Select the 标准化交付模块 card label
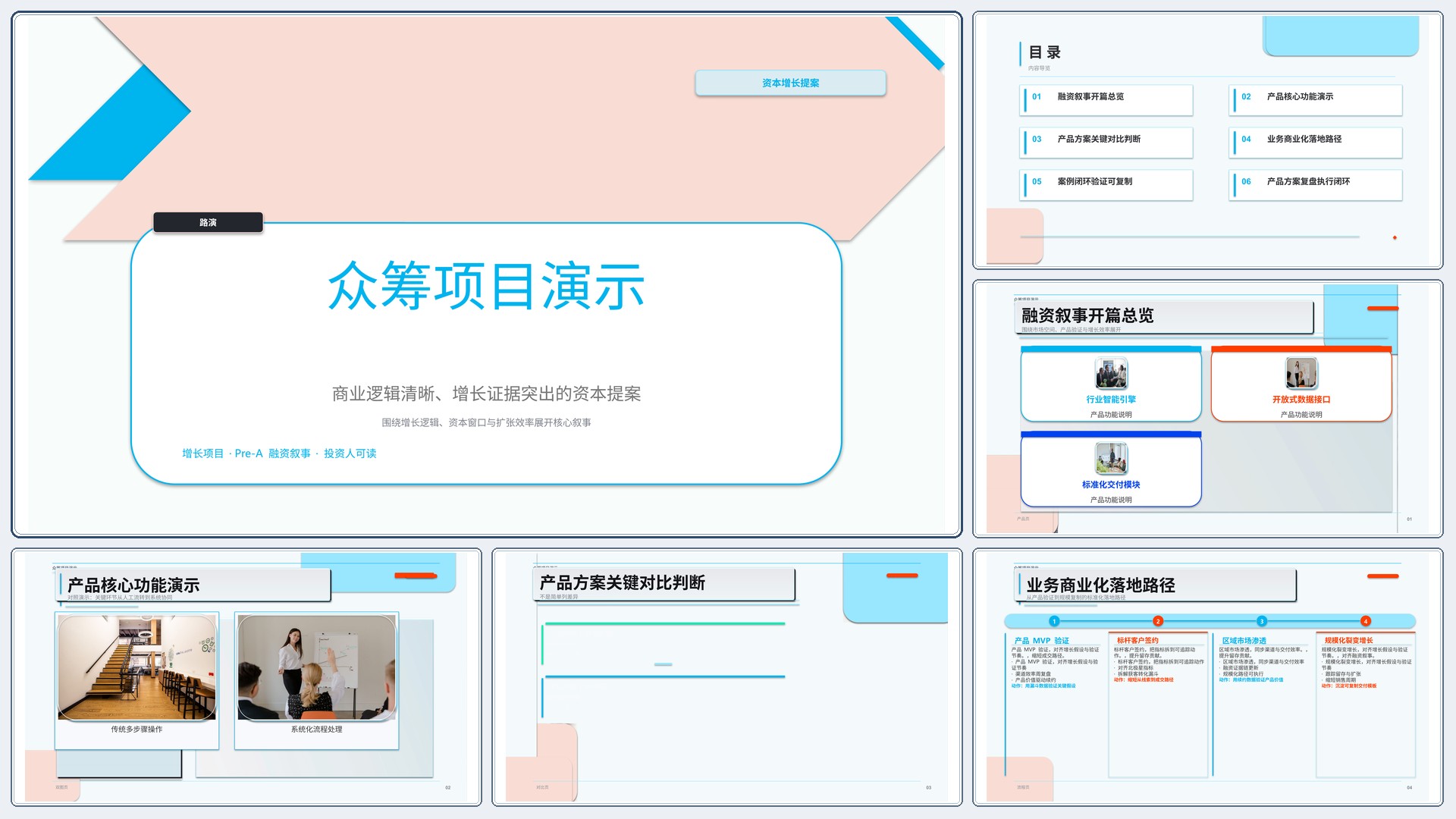1456x819 pixels. click(1111, 485)
